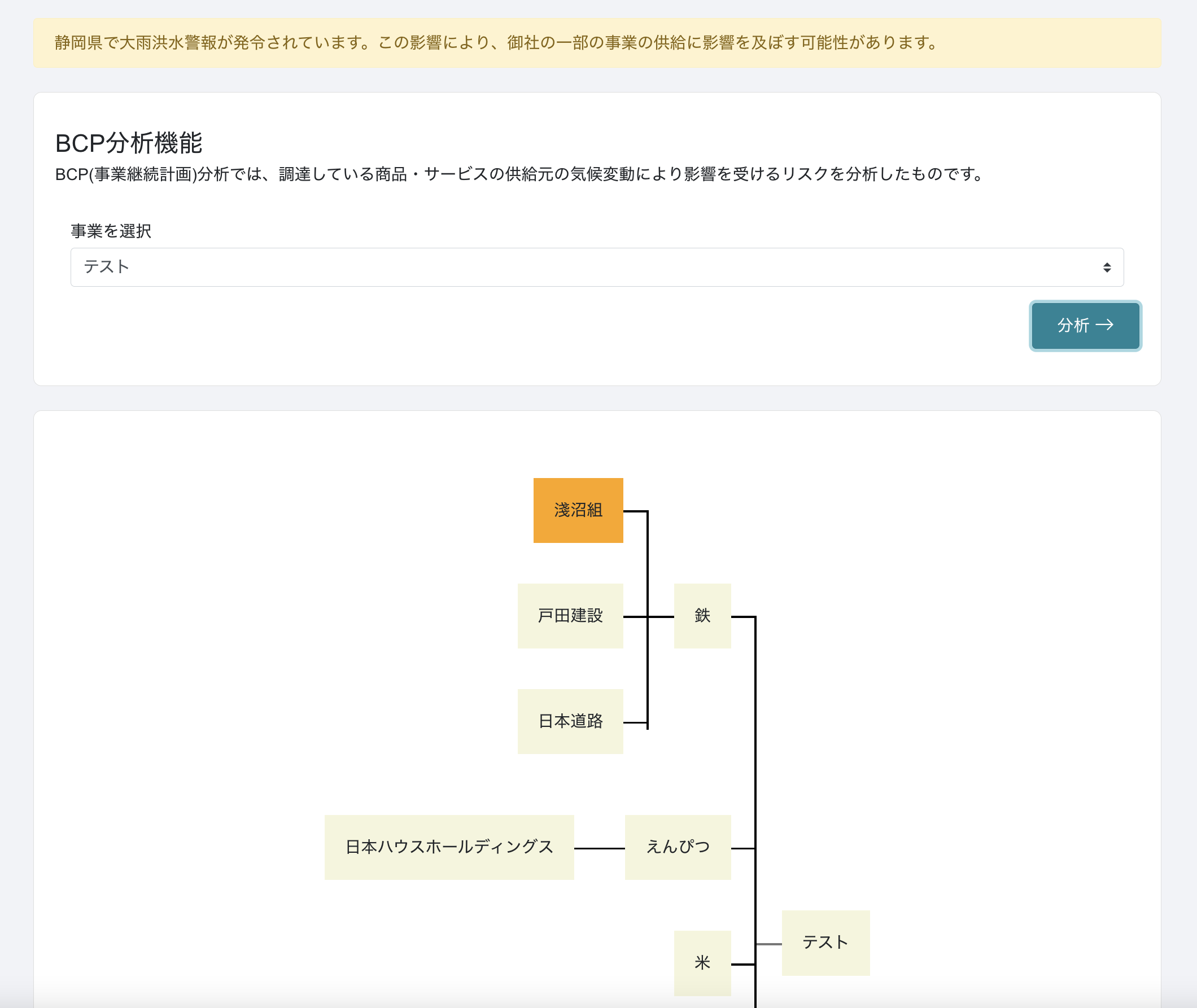Open the 事業を選択 dropdown showing テスト
The image size is (1197, 1008).
[x=596, y=267]
